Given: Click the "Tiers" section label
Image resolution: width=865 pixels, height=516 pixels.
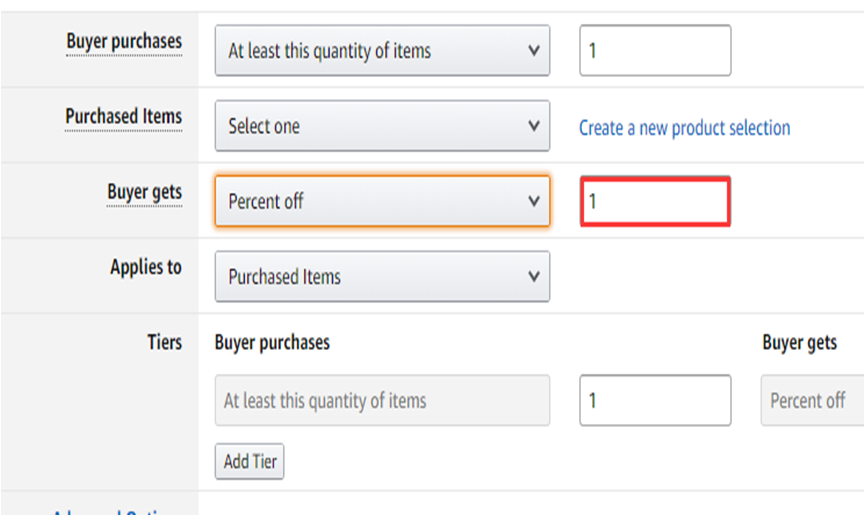Looking at the screenshot, I should pos(164,342).
